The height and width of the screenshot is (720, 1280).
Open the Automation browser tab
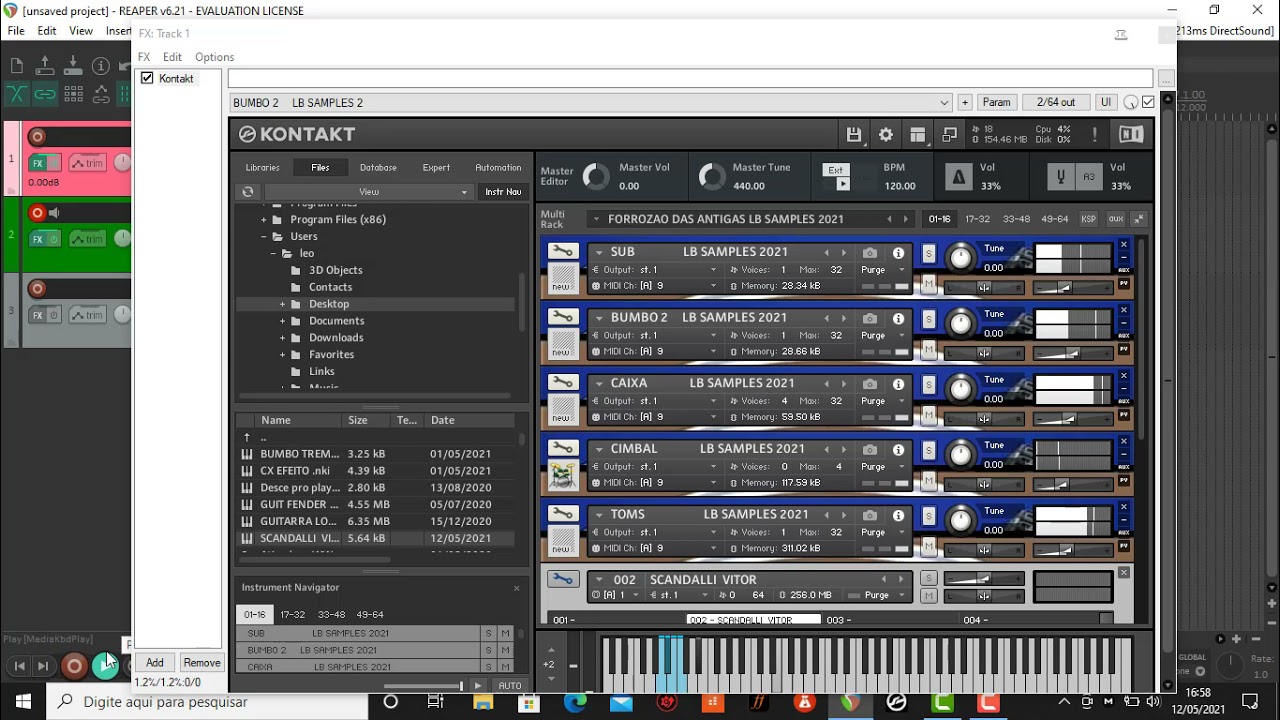pos(498,168)
